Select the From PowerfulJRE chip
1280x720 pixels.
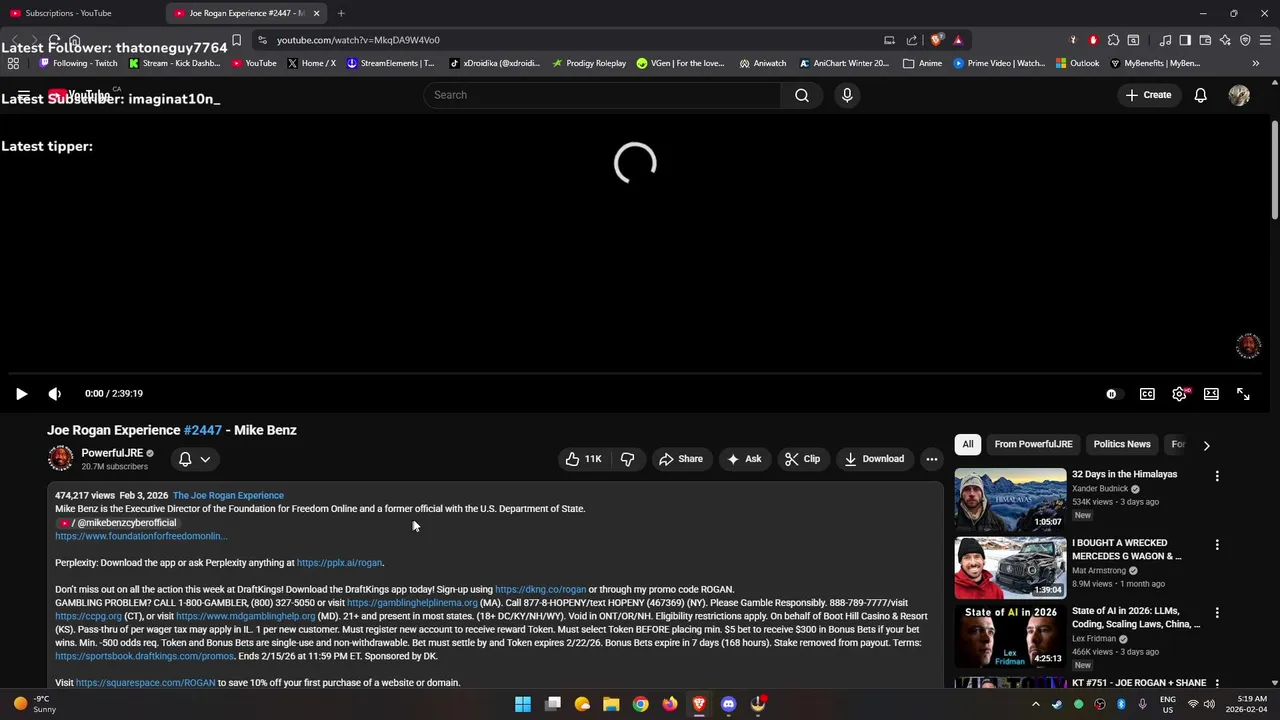click(x=1033, y=444)
